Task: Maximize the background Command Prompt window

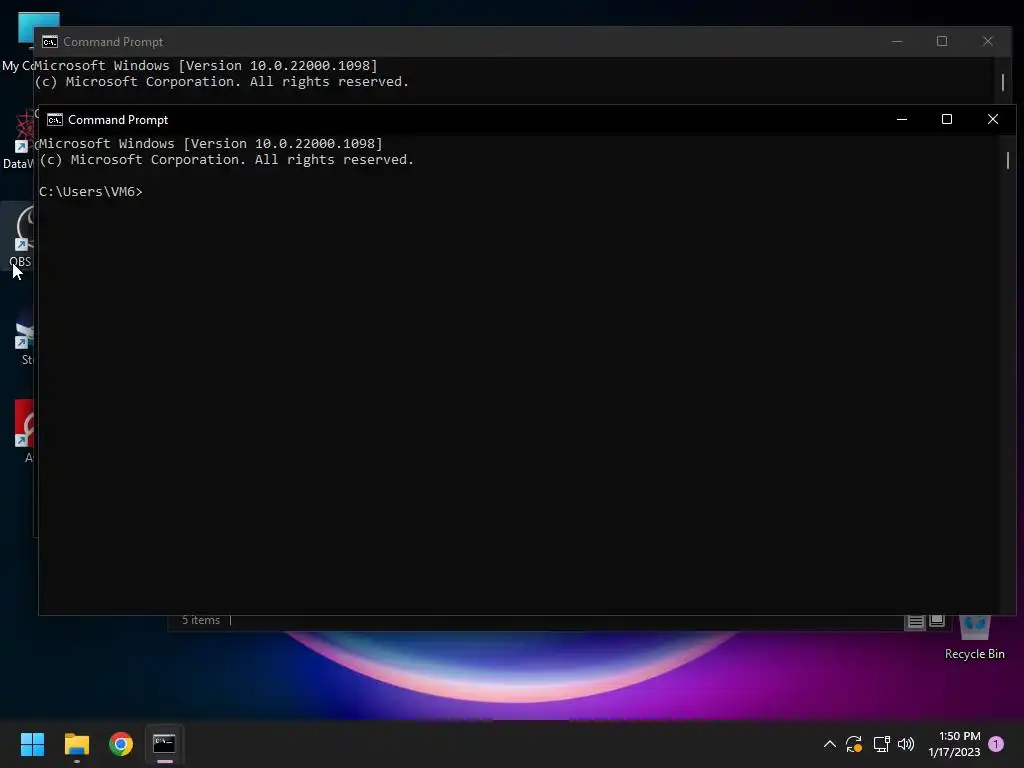Action: point(942,41)
